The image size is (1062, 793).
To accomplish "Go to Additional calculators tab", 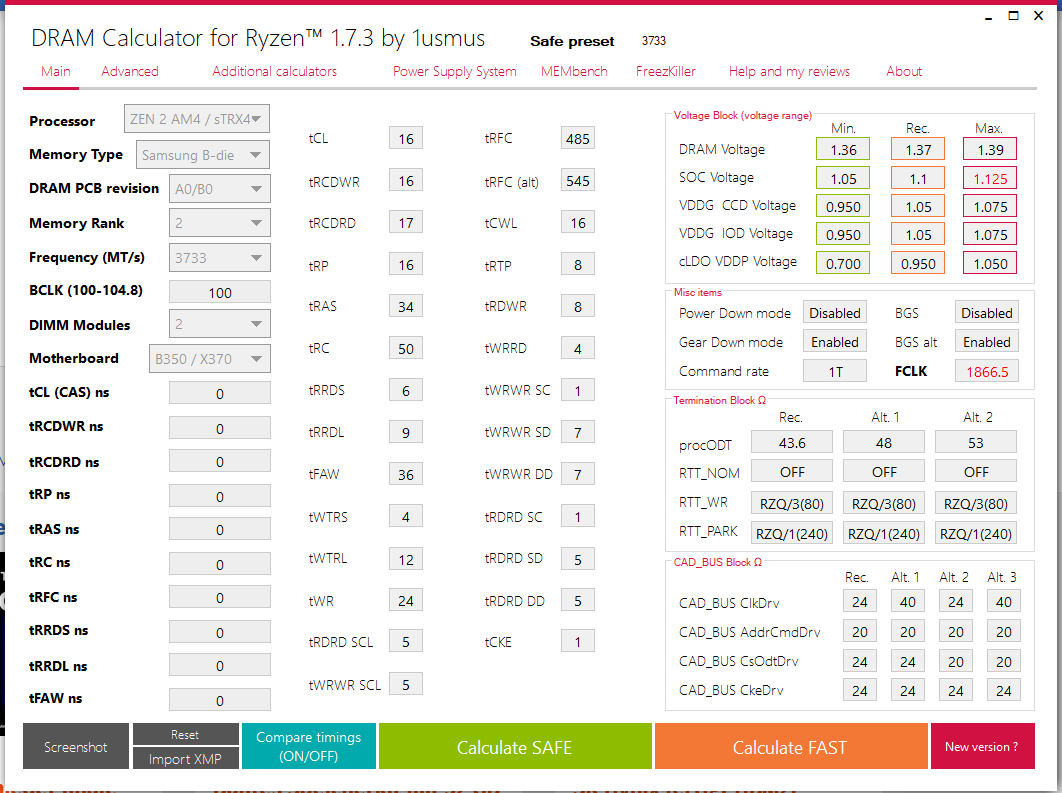I will (x=274, y=71).
